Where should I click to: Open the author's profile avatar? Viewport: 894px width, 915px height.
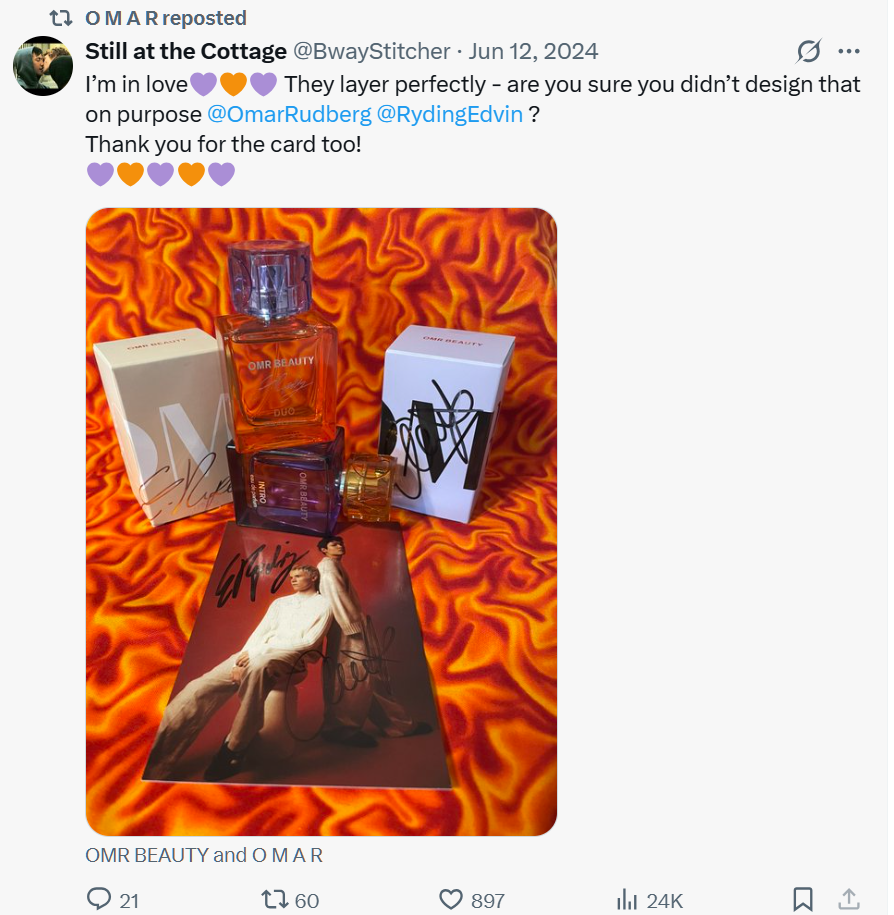43,66
